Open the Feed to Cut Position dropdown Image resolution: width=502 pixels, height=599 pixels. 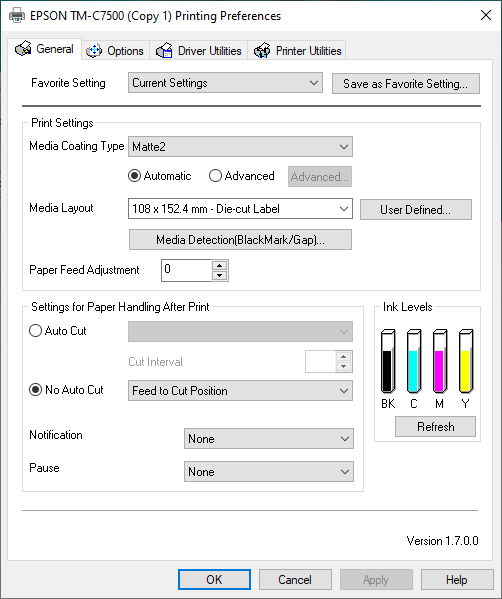(x=240, y=390)
